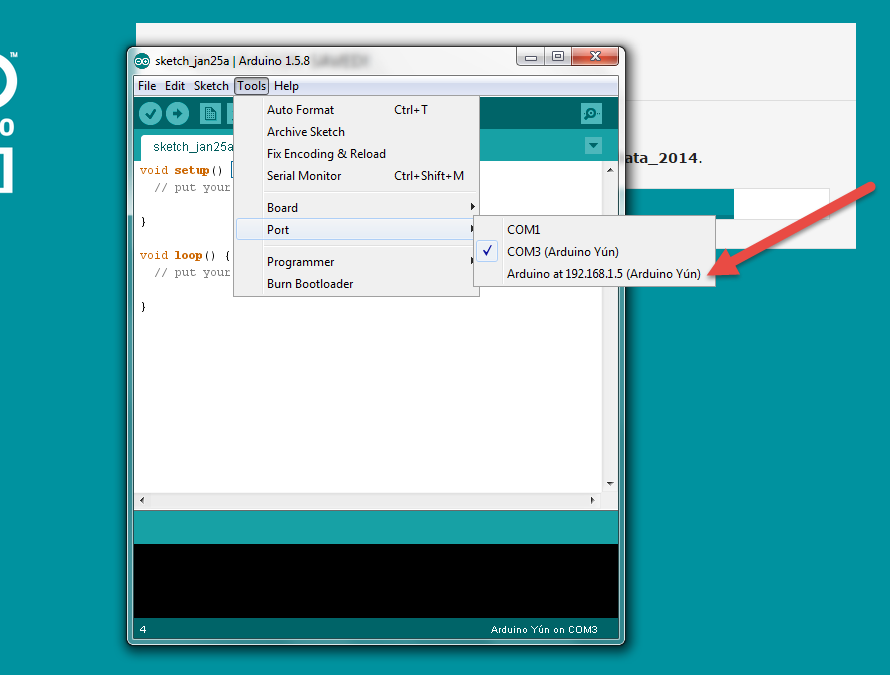The width and height of the screenshot is (890, 675).
Task: Open the Help menu
Action: pos(286,86)
